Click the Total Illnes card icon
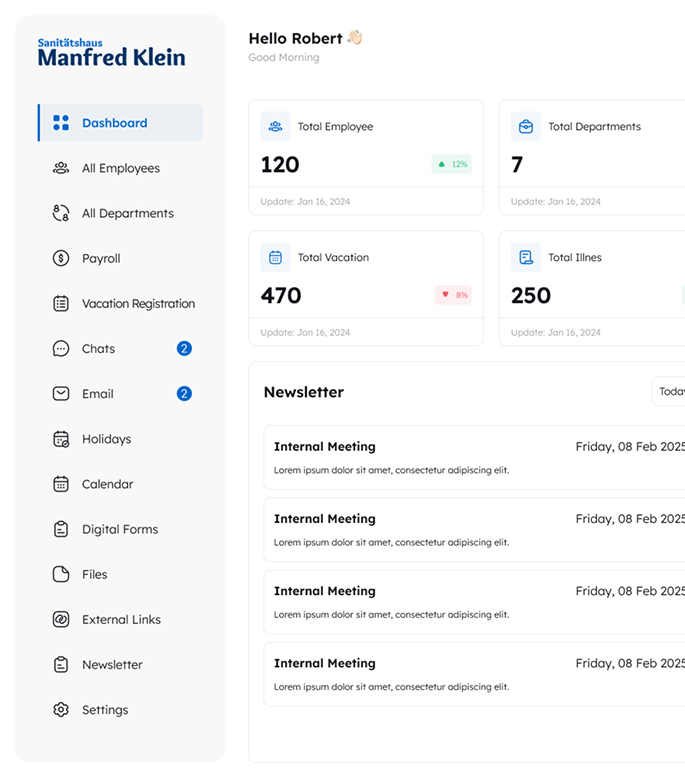Image resolution: width=685 pixels, height=778 pixels. pyautogui.click(x=525, y=257)
